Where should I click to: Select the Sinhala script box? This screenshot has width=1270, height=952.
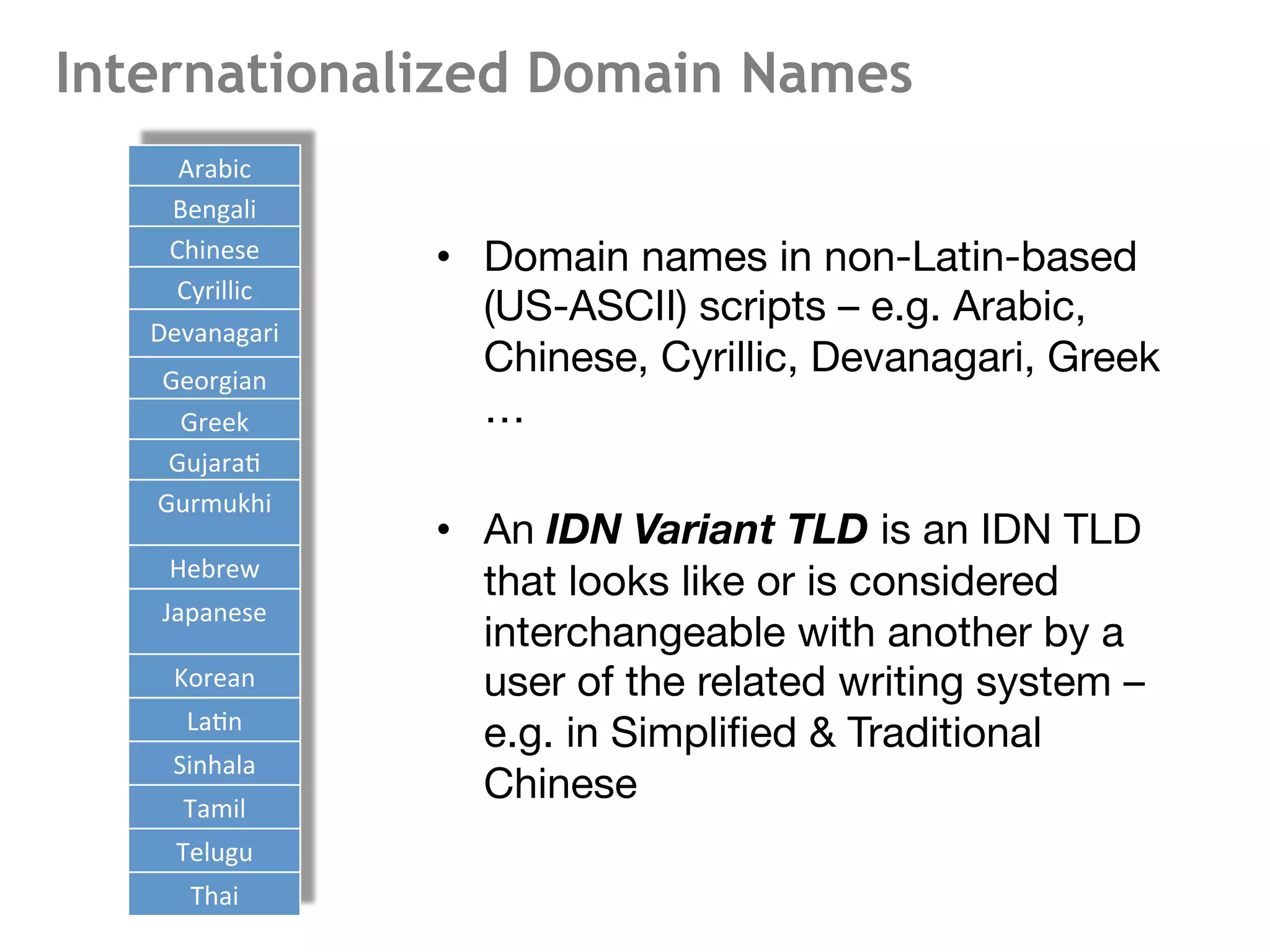point(215,764)
